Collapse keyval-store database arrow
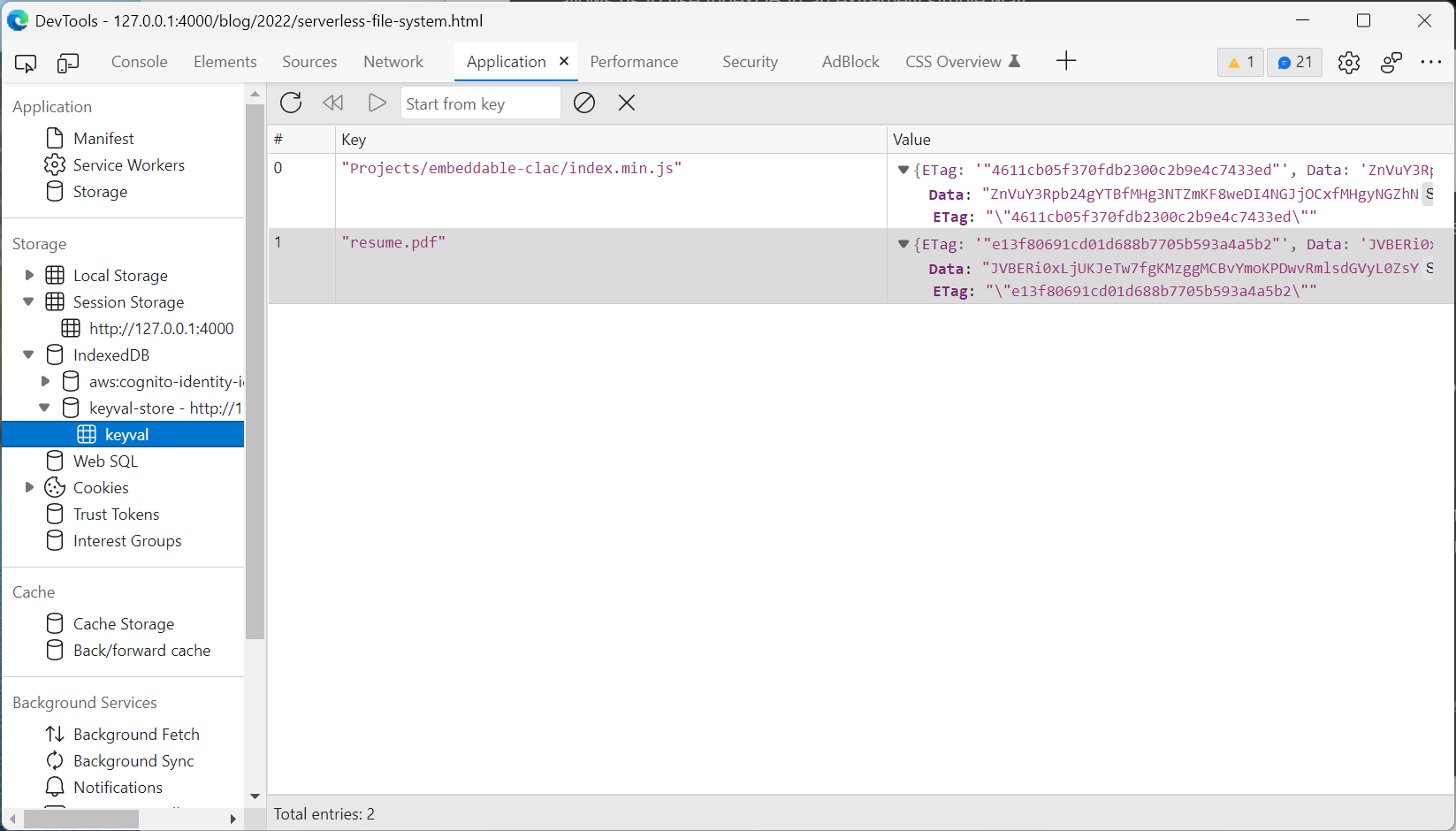 [45, 408]
